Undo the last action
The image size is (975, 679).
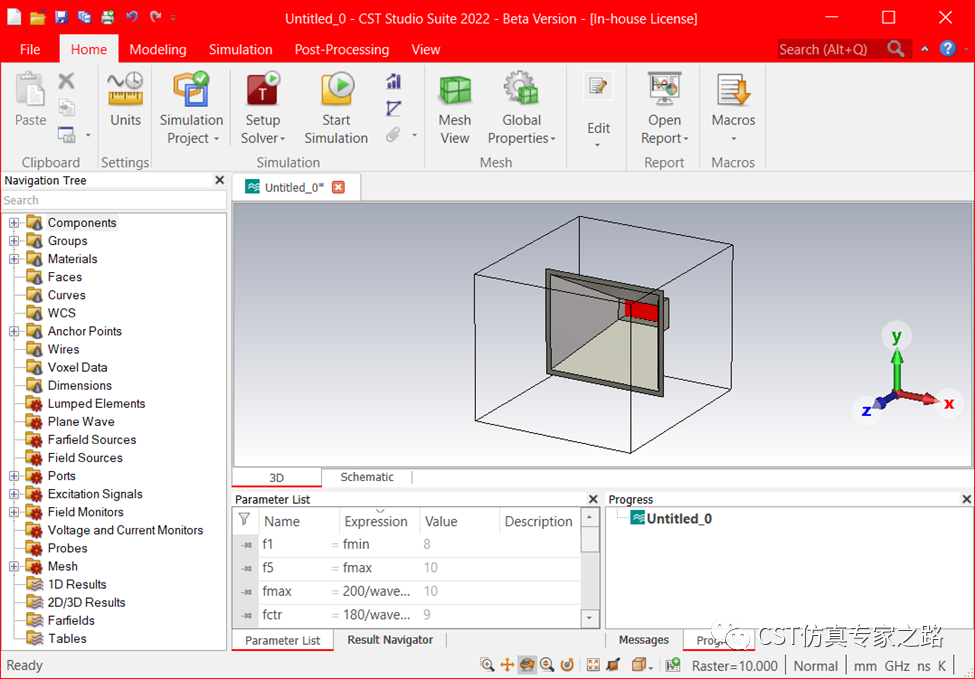point(132,17)
